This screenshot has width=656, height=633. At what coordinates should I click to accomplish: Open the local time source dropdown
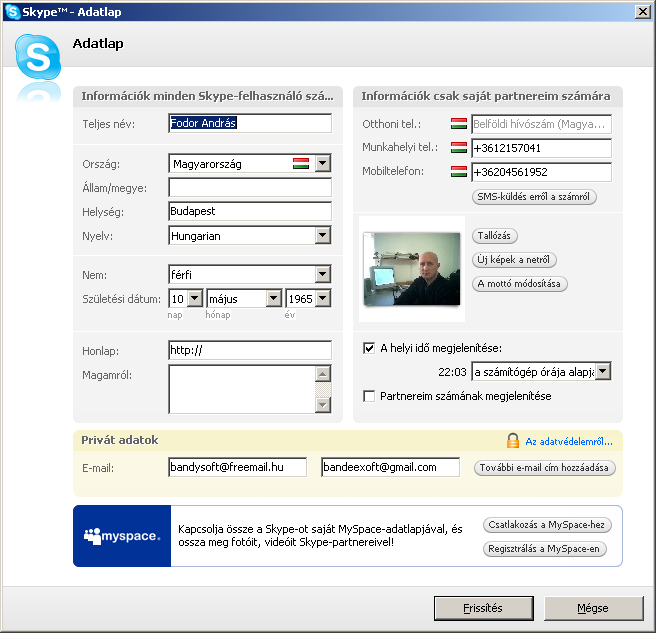pos(603,372)
